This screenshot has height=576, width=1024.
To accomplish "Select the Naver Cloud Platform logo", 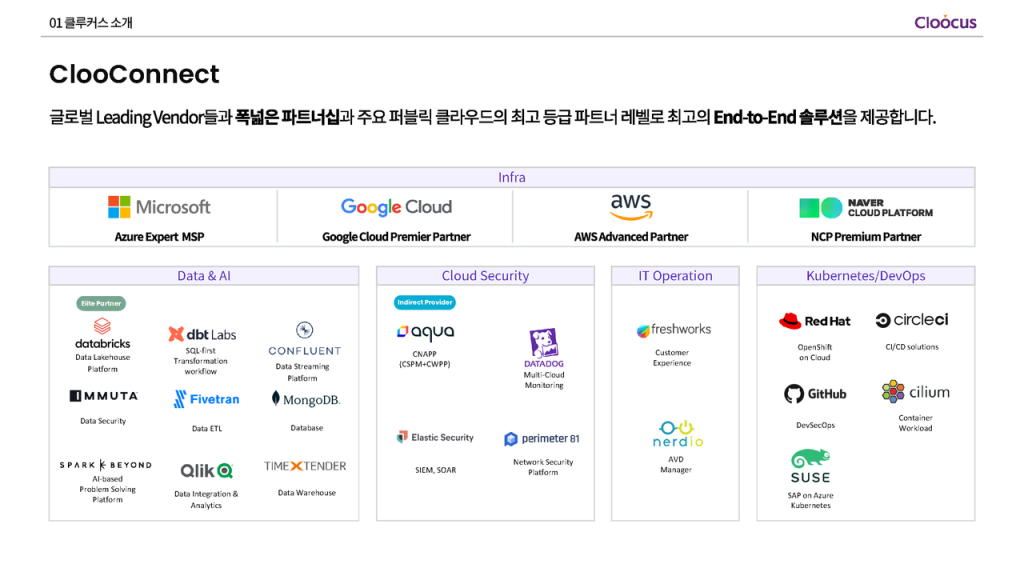I will click(866, 208).
